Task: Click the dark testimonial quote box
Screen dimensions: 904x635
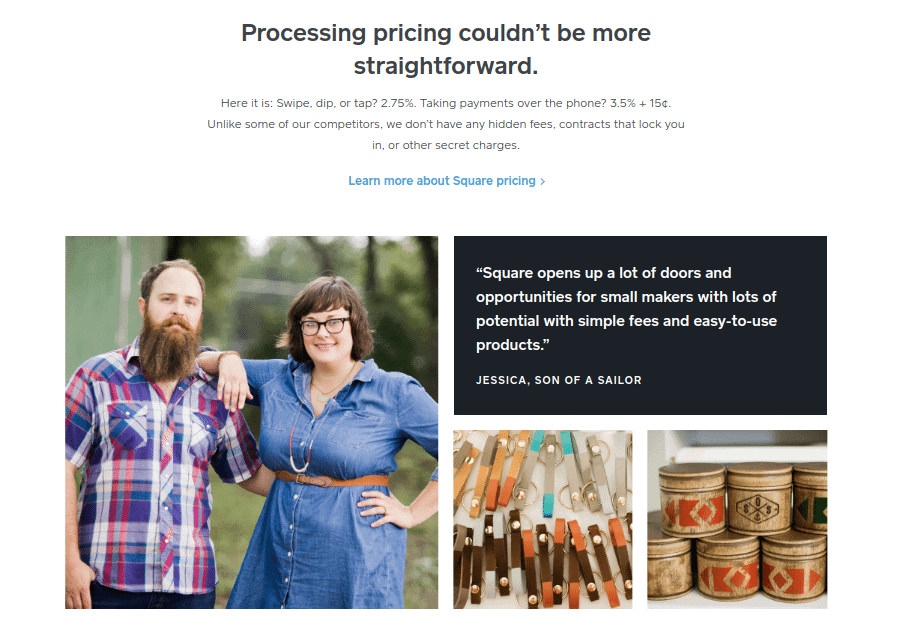Action: (x=640, y=325)
